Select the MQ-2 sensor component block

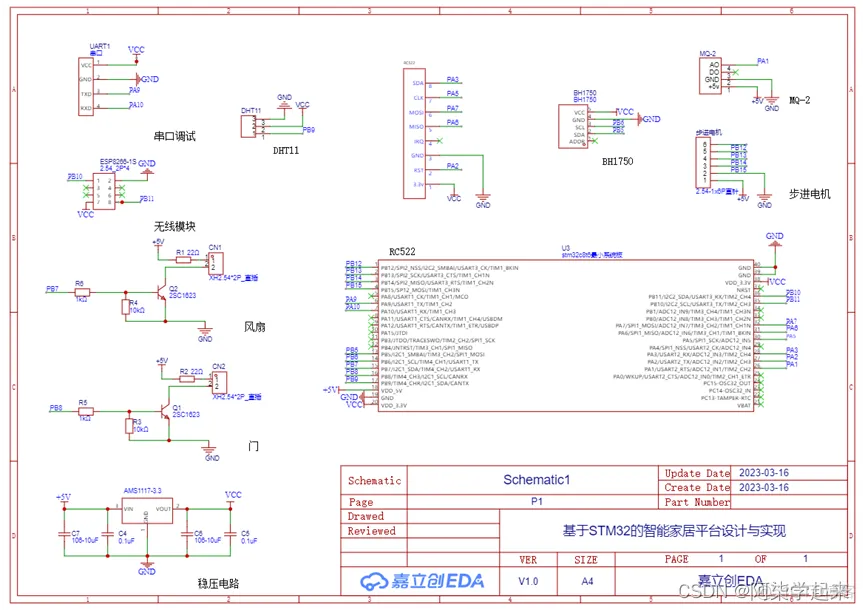click(x=711, y=76)
